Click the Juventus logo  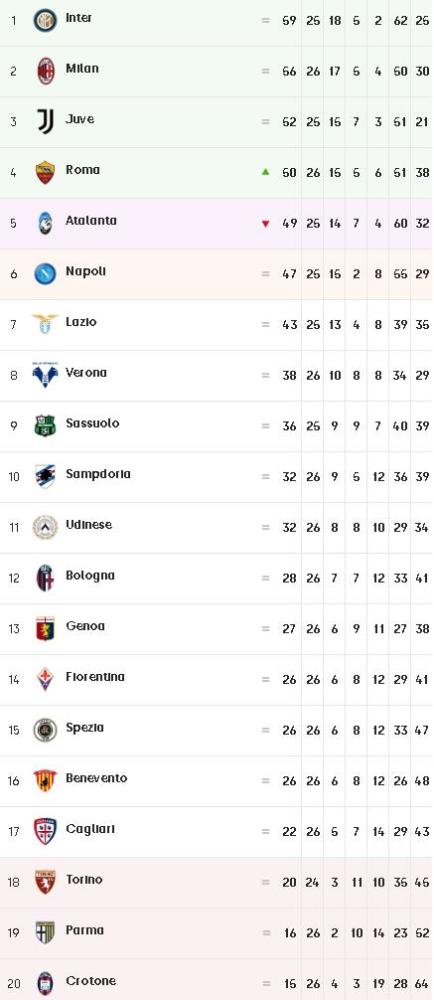(x=45, y=121)
